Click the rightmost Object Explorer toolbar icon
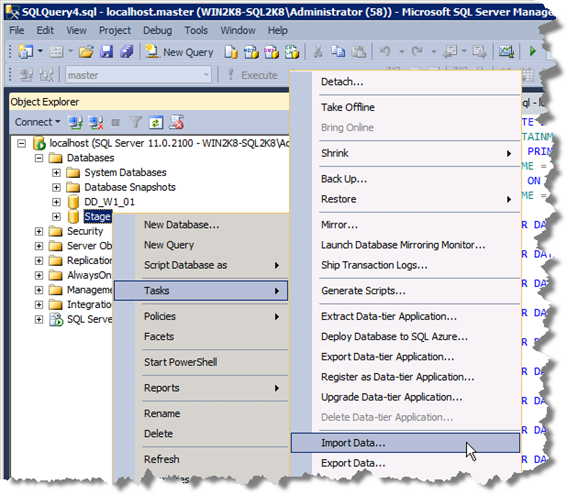 pyautogui.click(x=176, y=122)
